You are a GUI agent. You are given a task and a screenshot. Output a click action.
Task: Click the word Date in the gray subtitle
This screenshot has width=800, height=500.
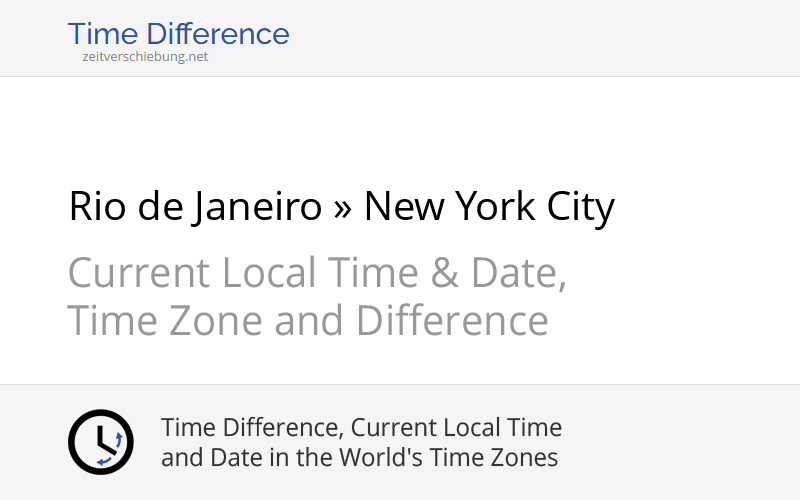518,273
